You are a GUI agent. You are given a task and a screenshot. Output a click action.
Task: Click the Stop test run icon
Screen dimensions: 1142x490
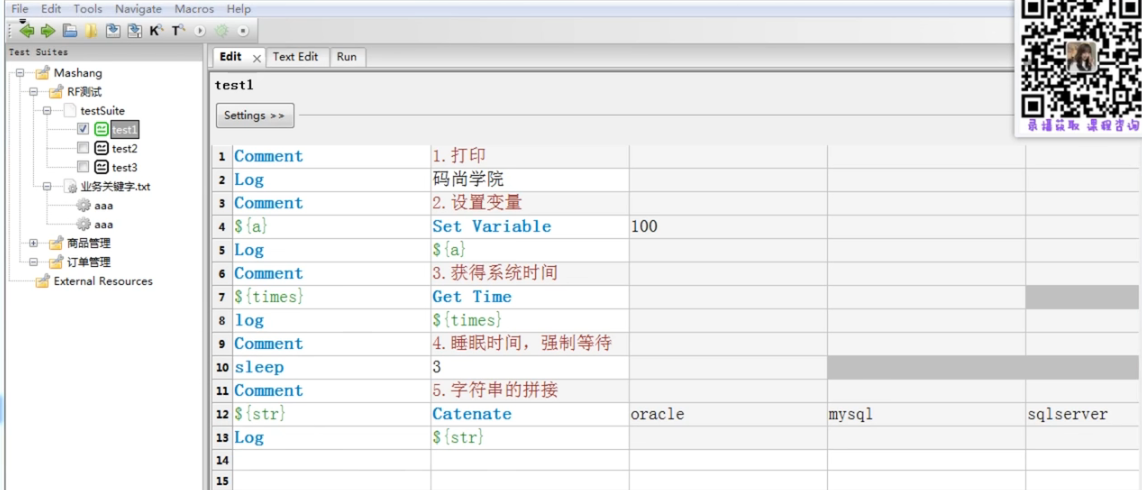coord(243,31)
